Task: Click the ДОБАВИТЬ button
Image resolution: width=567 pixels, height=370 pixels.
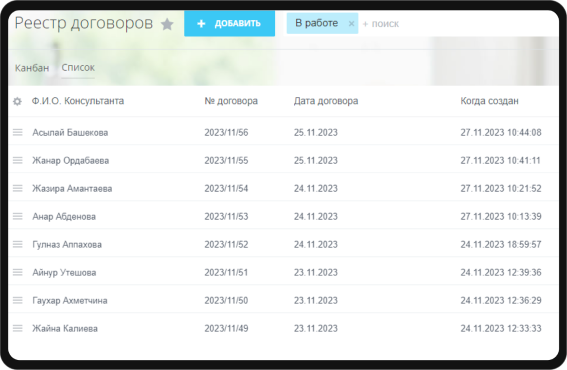Action: click(x=229, y=24)
